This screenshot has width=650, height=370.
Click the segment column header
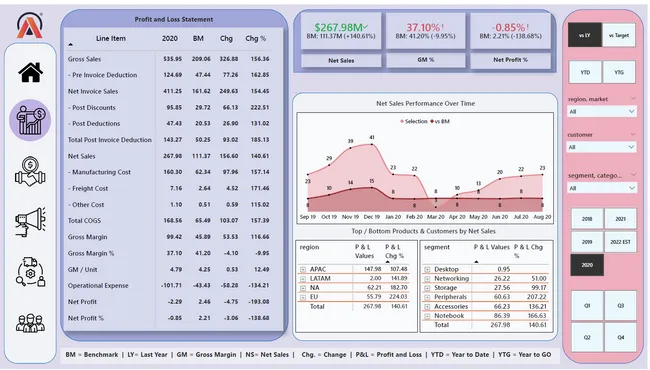(x=437, y=247)
